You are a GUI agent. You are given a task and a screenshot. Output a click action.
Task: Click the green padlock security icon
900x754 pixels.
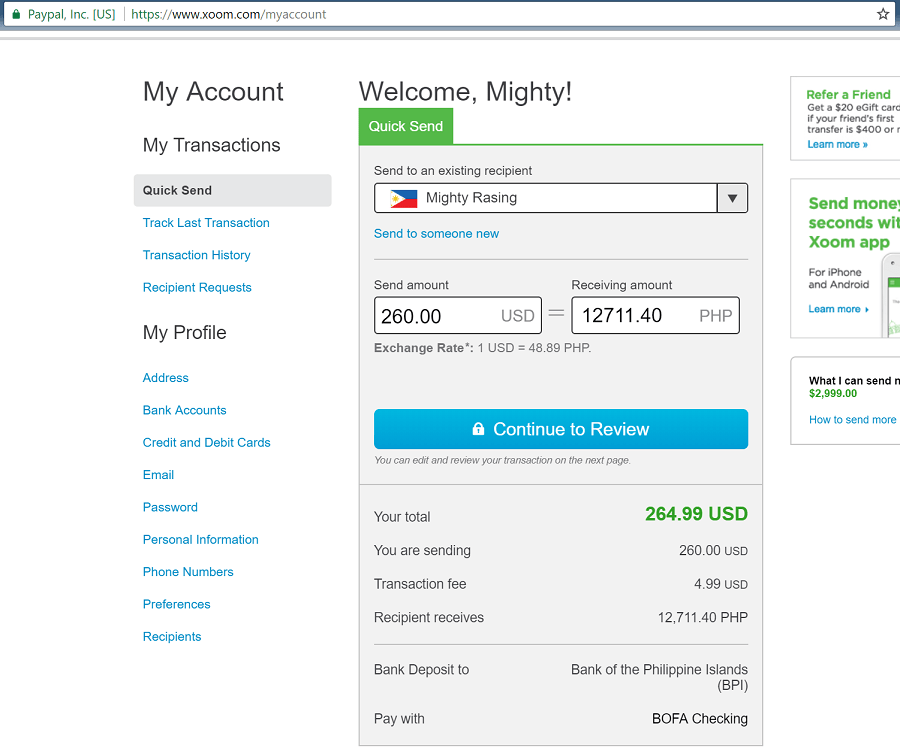[x=16, y=14]
